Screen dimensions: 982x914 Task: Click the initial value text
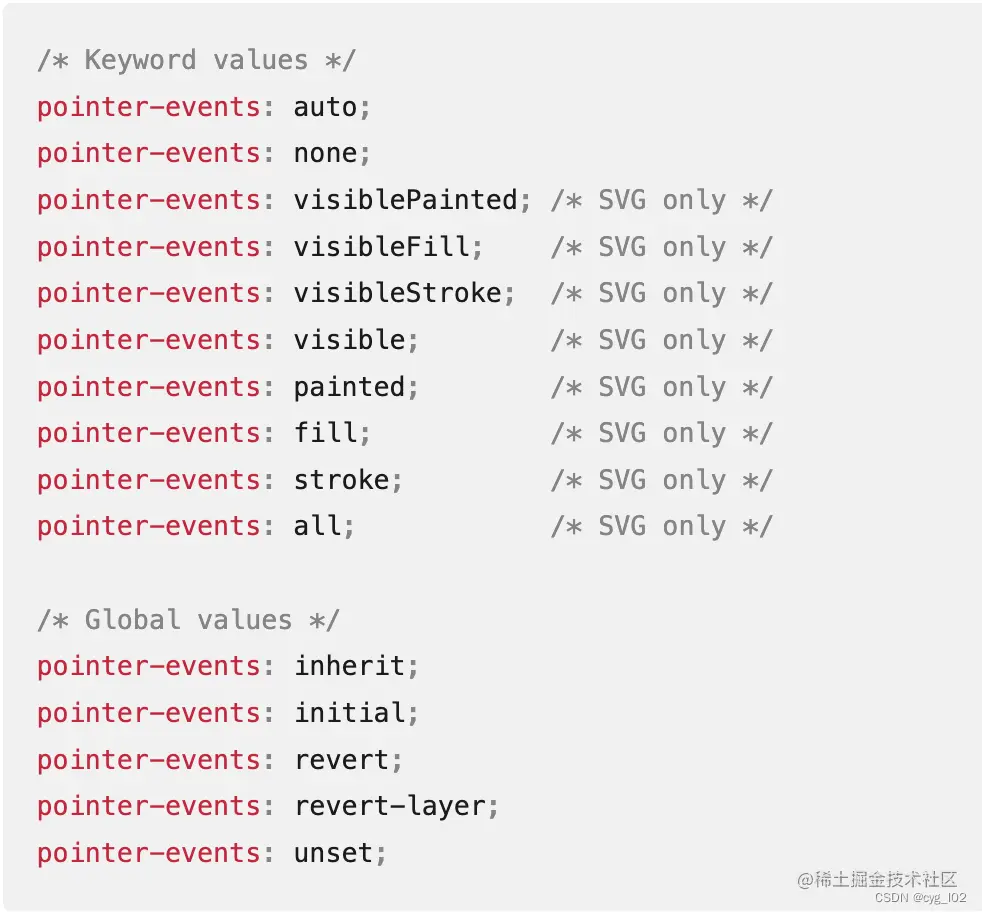349,713
